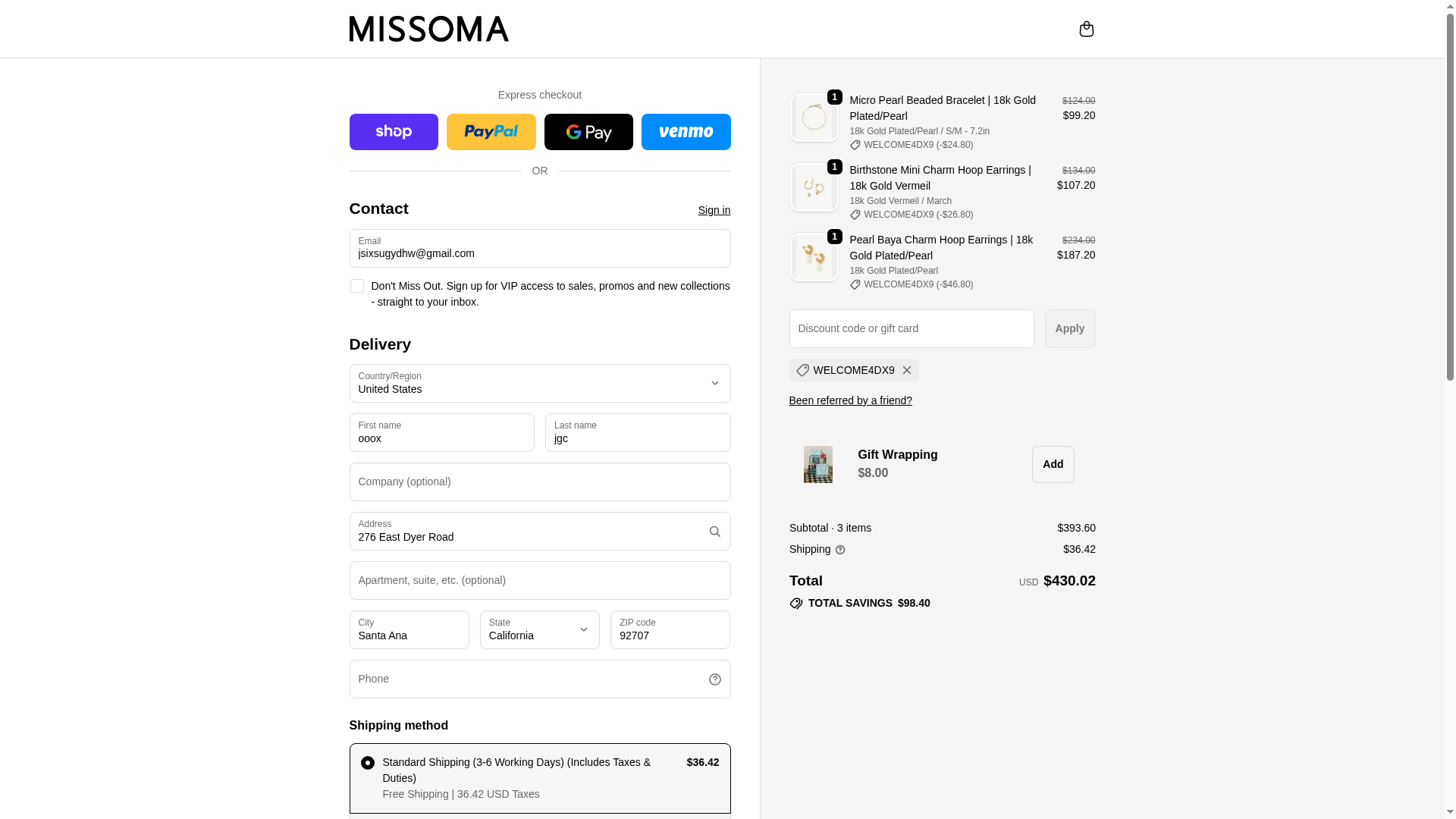Viewport: 1456px width, 819px height.
Task: Click the Been referred by a friend link
Action: click(850, 400)
